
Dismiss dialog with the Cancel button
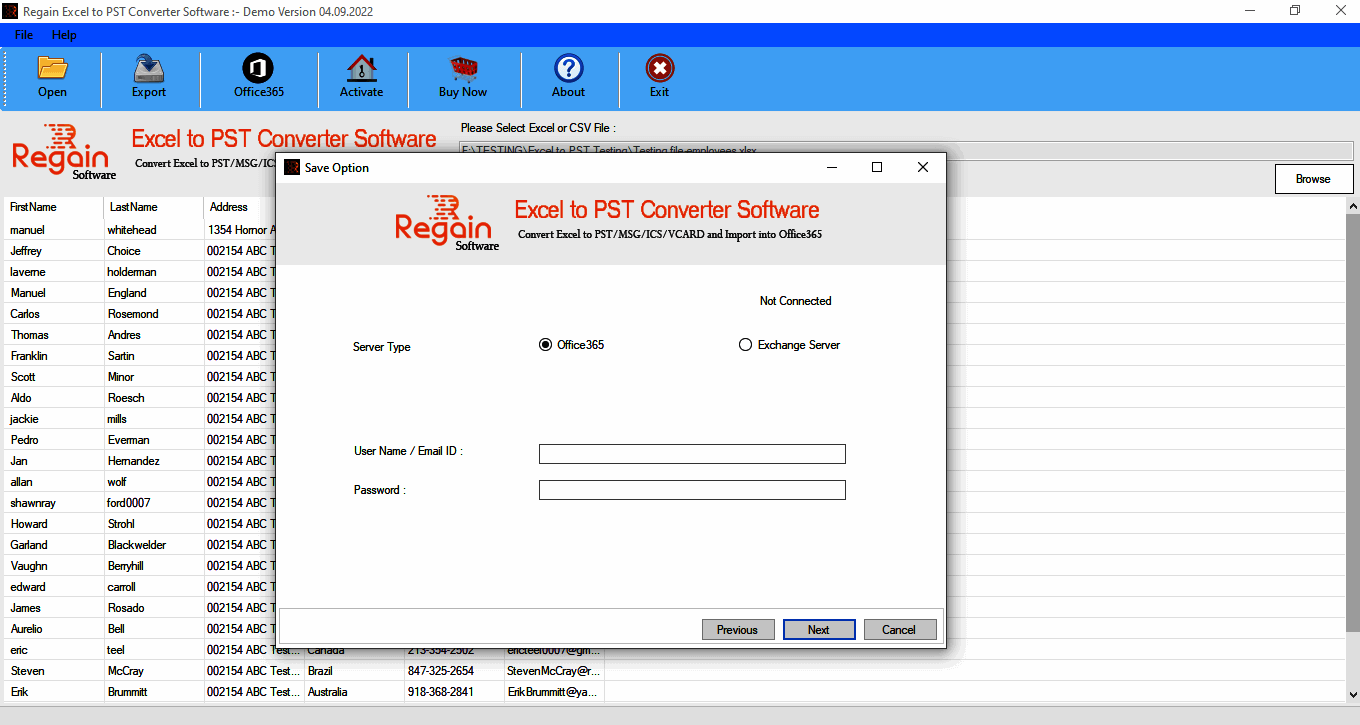(899, 630)
